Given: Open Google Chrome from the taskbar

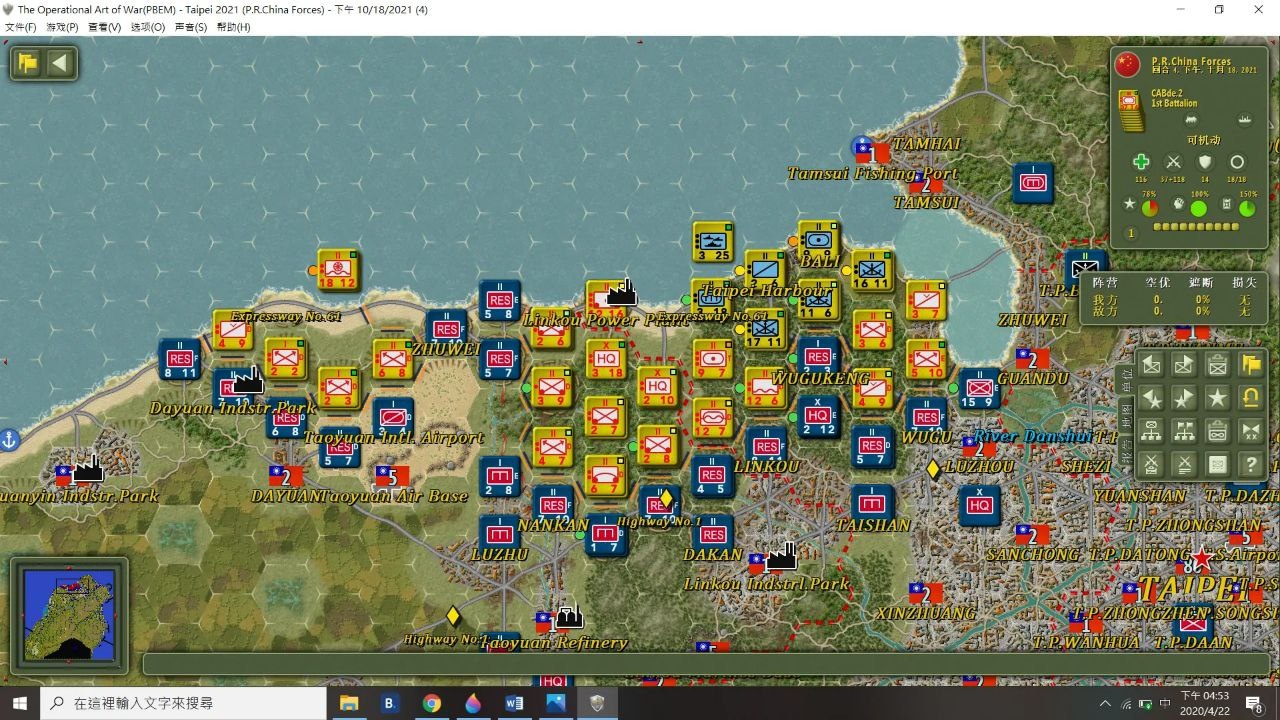Looking at the screenshot, I should (x=431, y=703).
